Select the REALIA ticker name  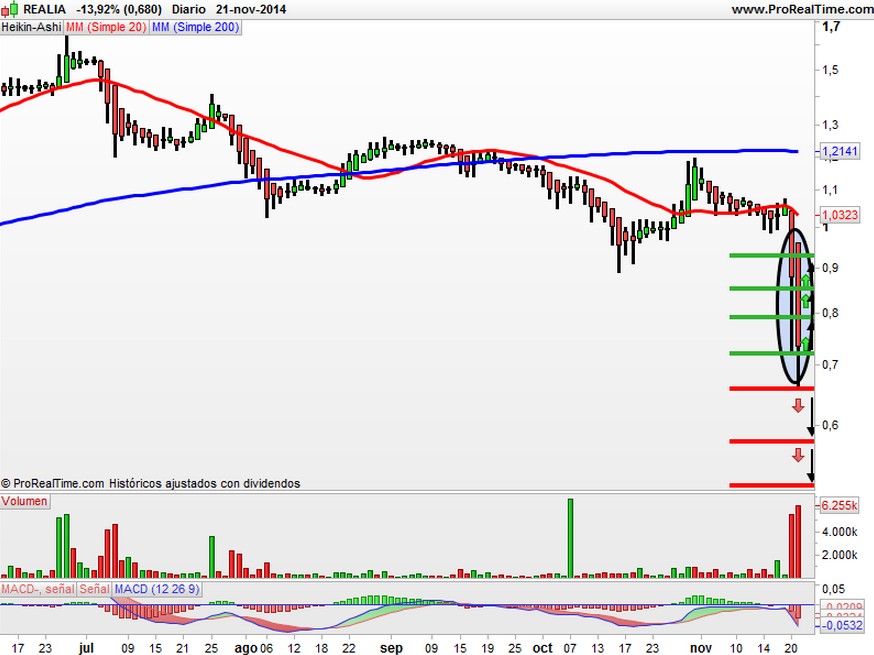pos(44,9)
